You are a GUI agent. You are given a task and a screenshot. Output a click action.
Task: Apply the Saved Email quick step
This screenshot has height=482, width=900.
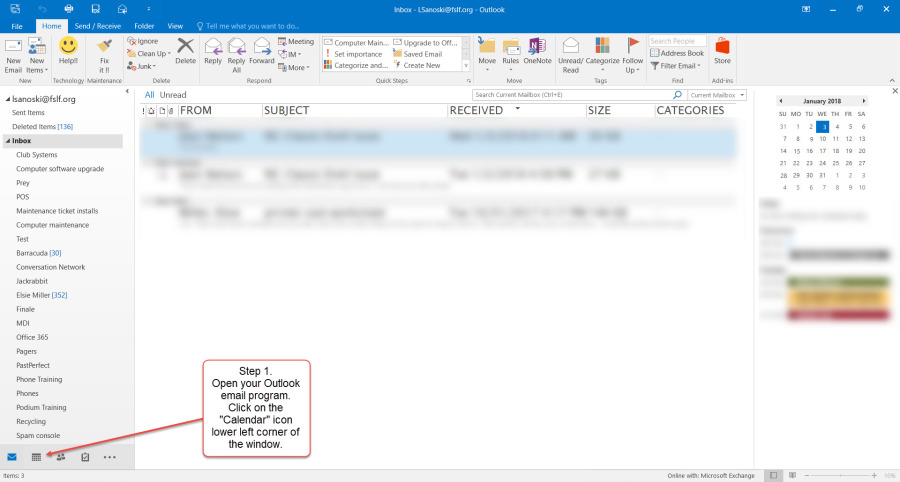[418, 54]
